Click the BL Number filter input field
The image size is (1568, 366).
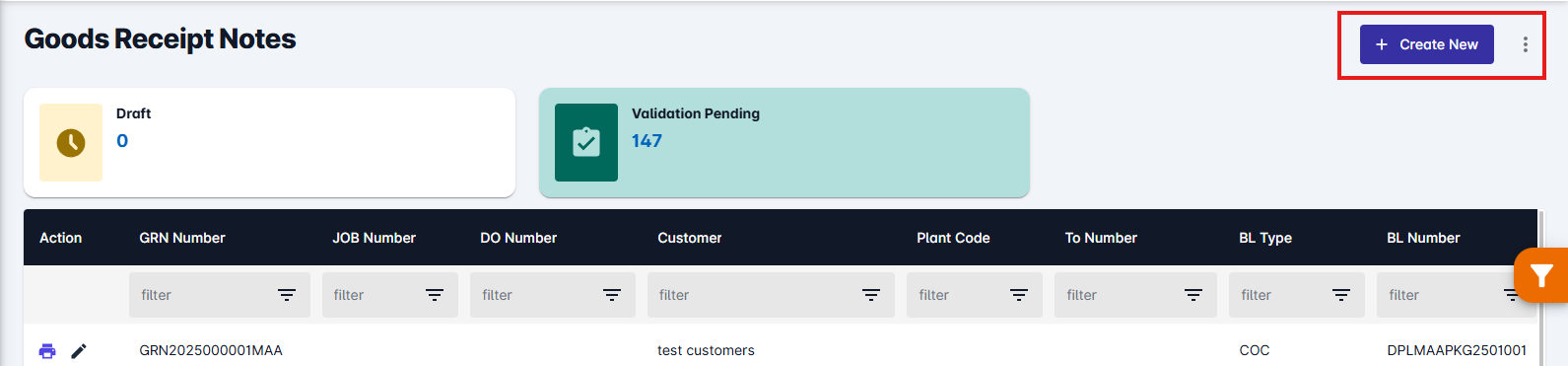coord(1443,295)
